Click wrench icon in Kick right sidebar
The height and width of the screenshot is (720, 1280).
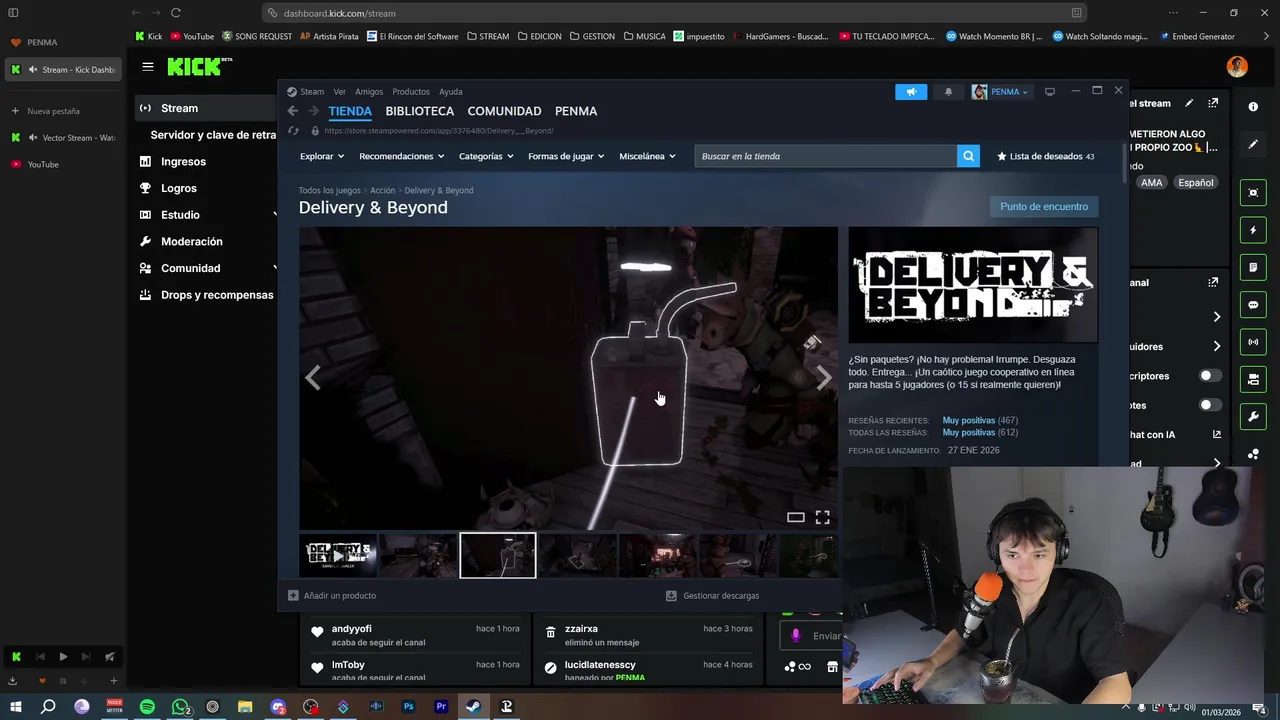click(1253, 416)
